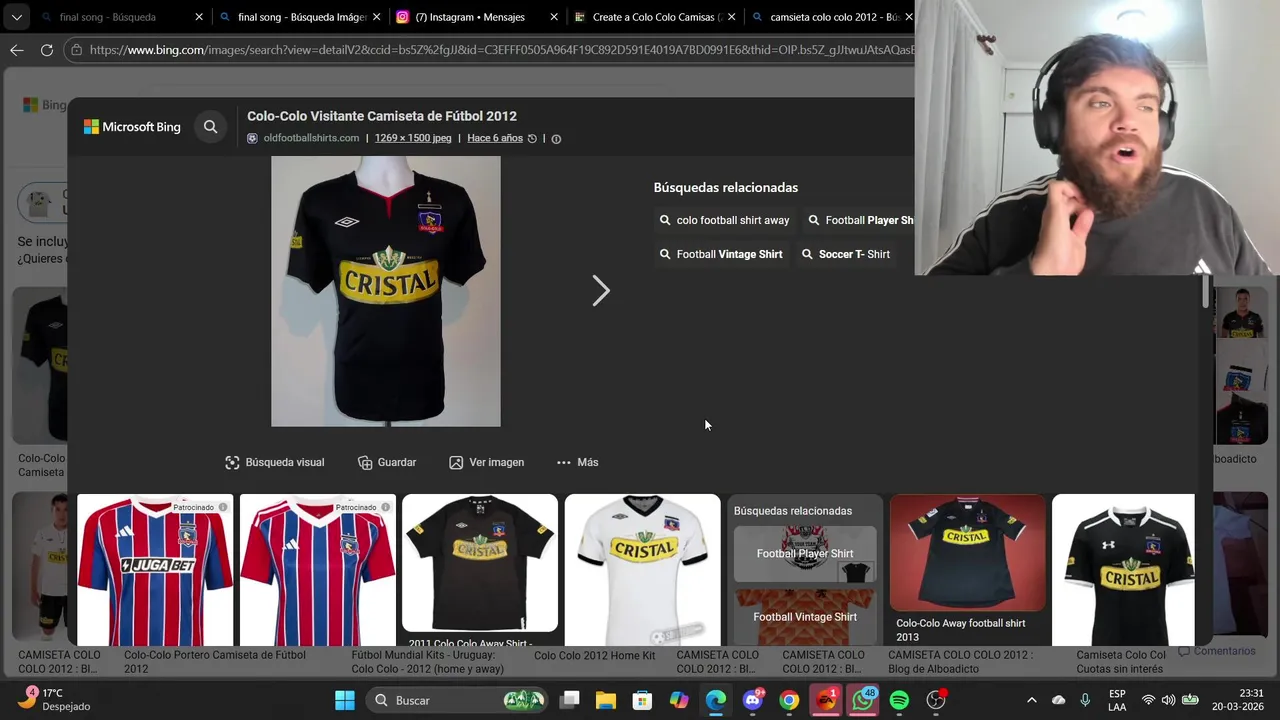Switch the ESP LAA keyboard language
Viewport: 1280px width, 720px height.
click(1117, 700)
